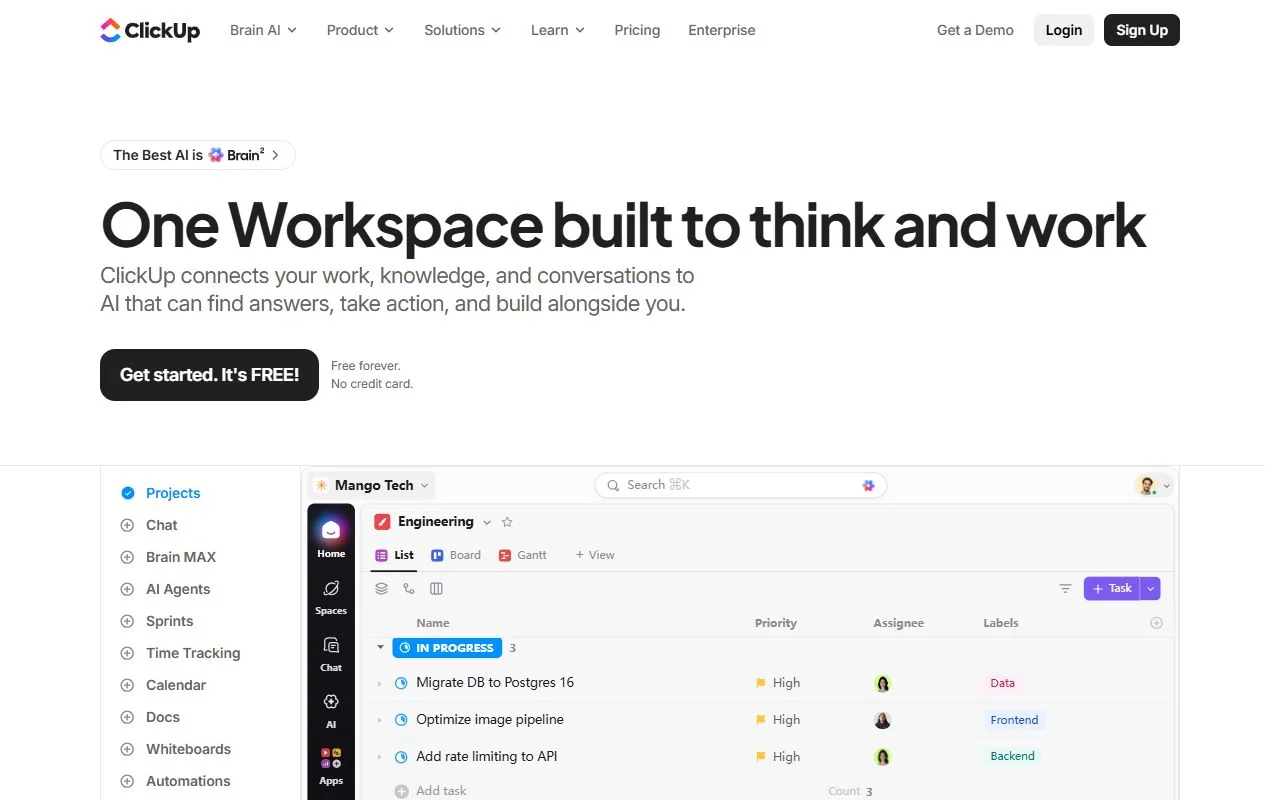Switch to the Board view tab
Screen dimensions: 1280x800
(456, 555)
